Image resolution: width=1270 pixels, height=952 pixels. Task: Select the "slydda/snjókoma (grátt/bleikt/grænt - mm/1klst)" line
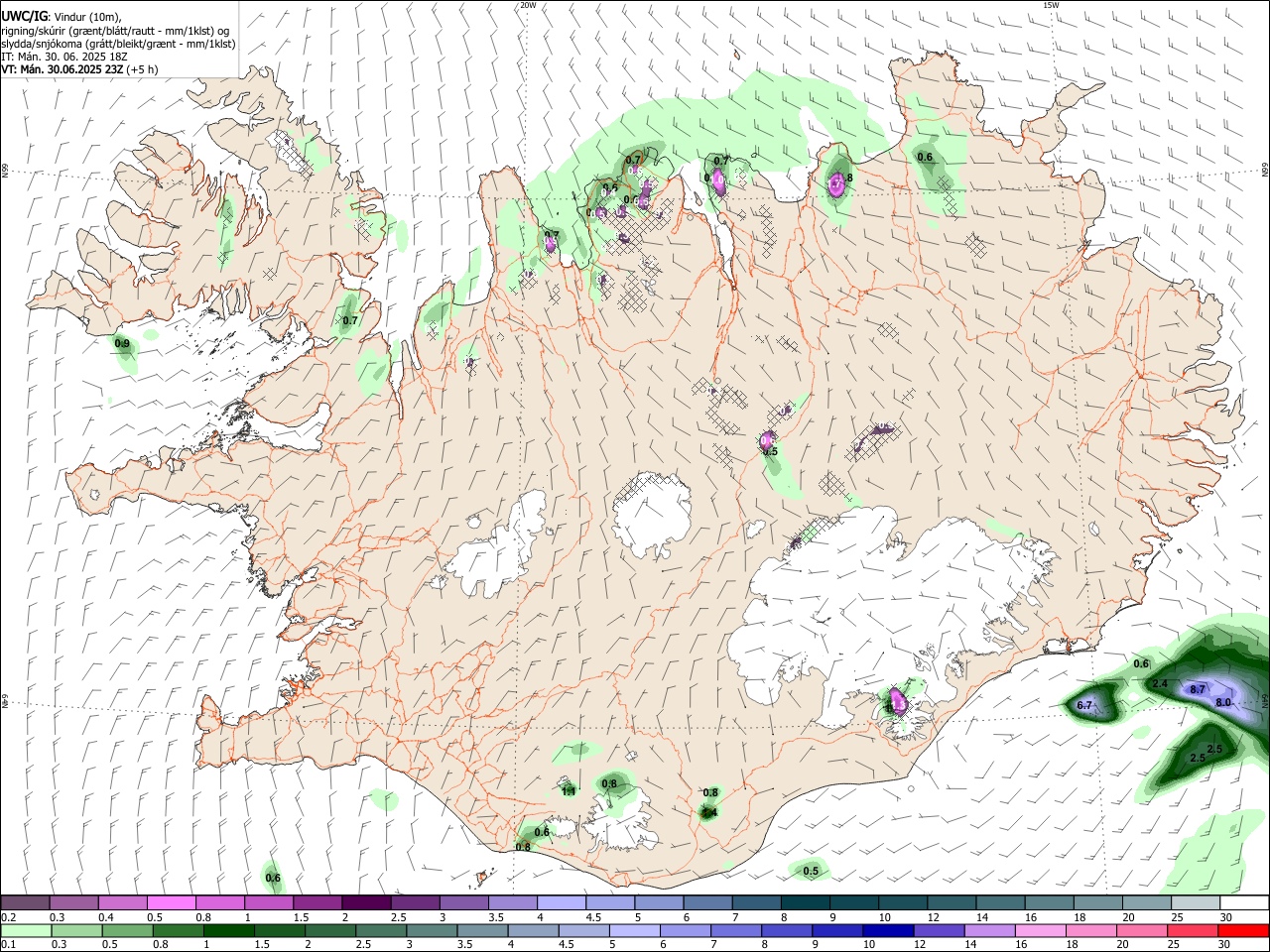118,44
